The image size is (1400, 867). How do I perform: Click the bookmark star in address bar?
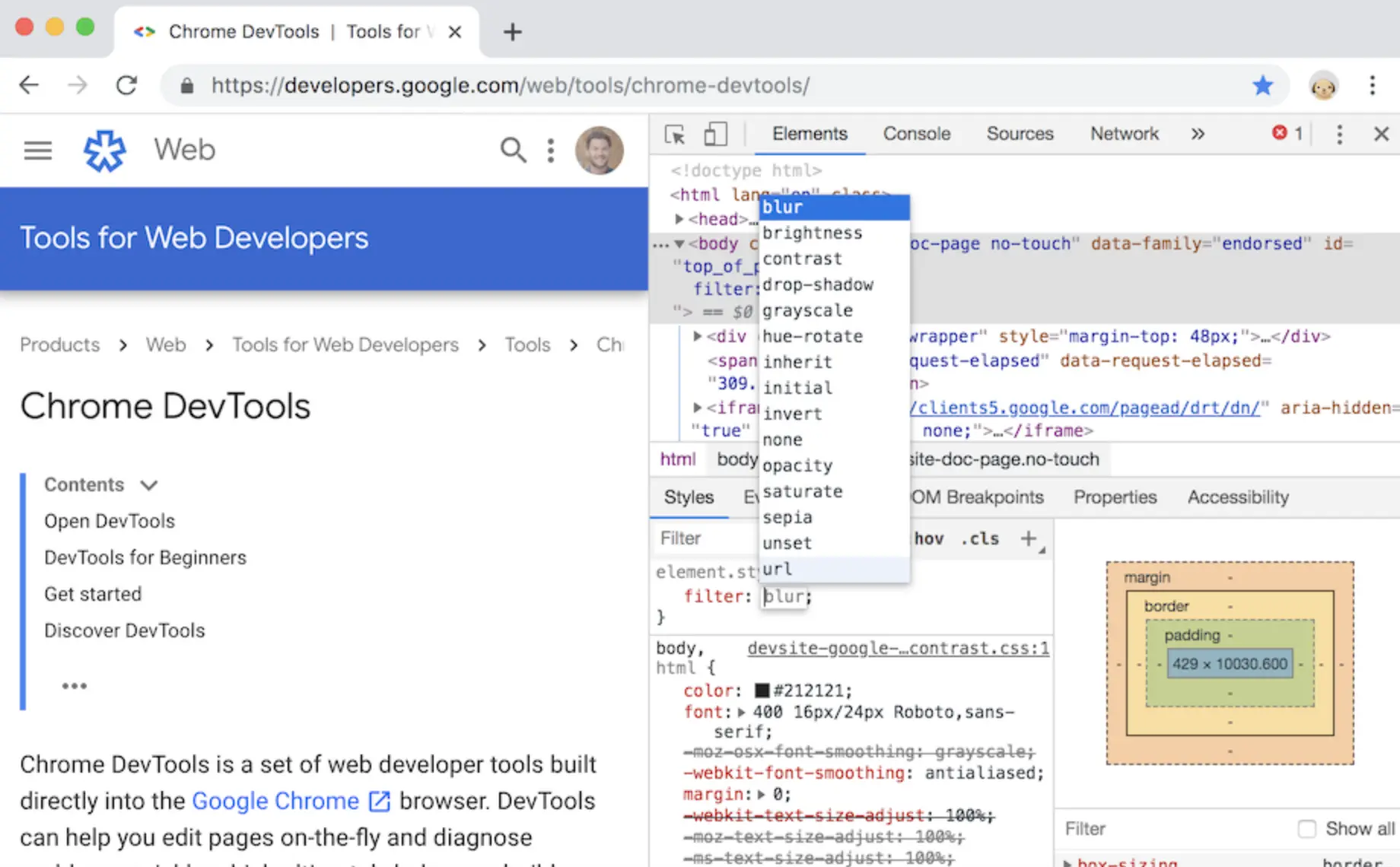pos(1262,85)
